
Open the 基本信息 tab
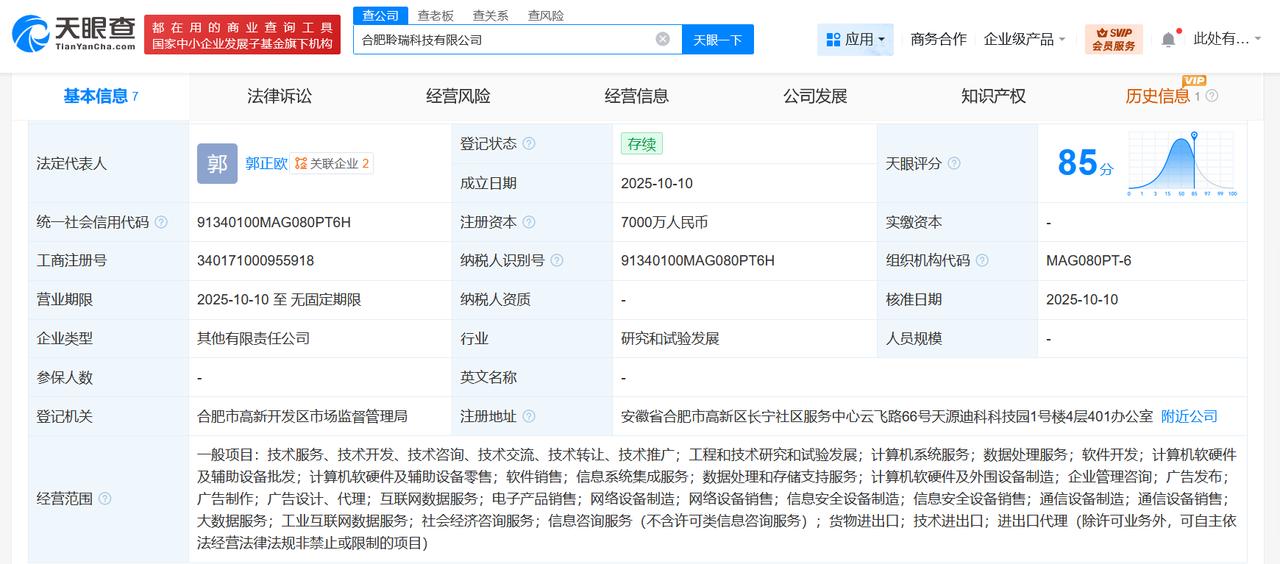coord(100,96)
